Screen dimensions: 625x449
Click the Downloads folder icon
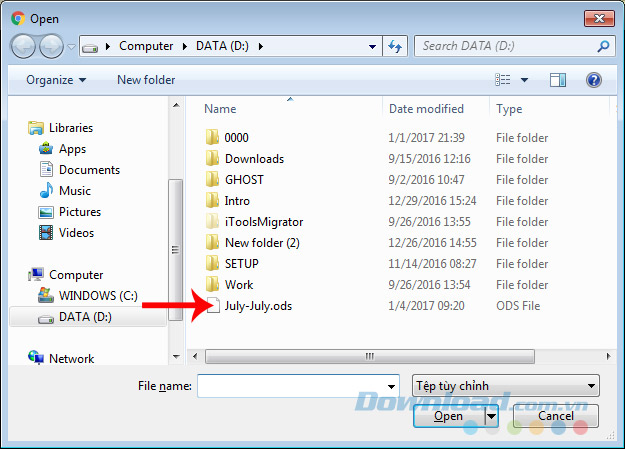(x=212, y=158)
